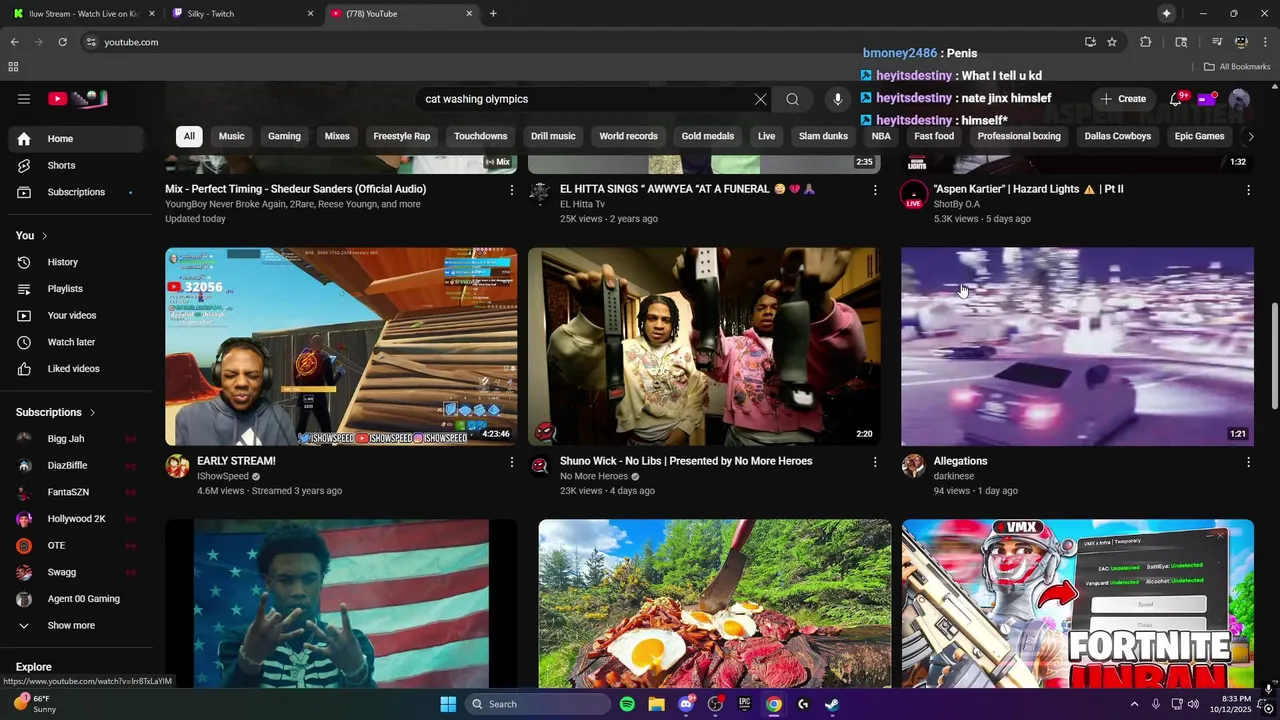Open Playlists in the sidebar

(x=75, y=289)
